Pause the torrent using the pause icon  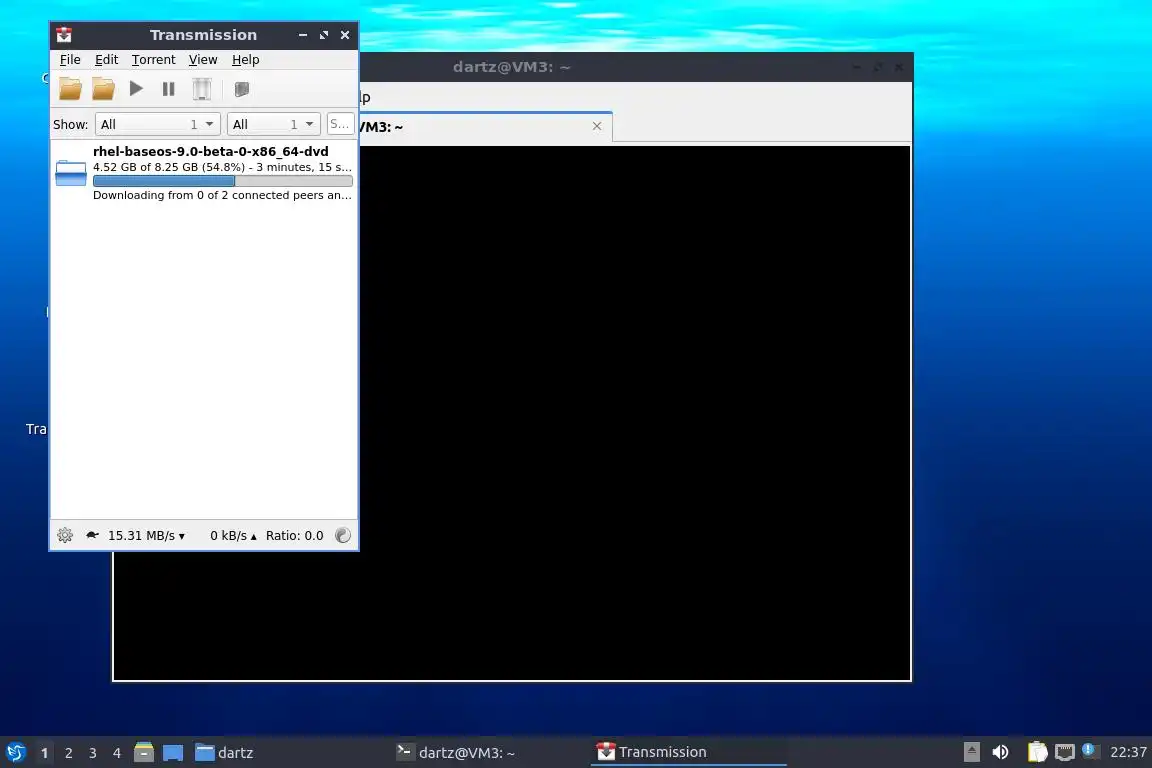pos(168,89)
